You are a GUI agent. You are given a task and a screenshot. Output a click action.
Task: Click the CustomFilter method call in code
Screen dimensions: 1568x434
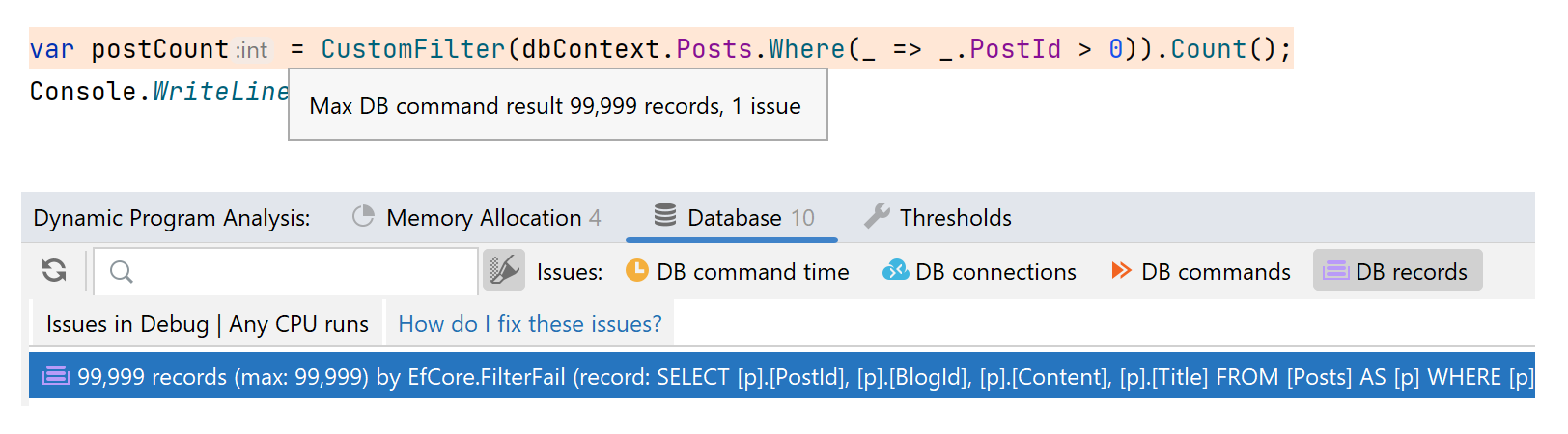point(413,49)
